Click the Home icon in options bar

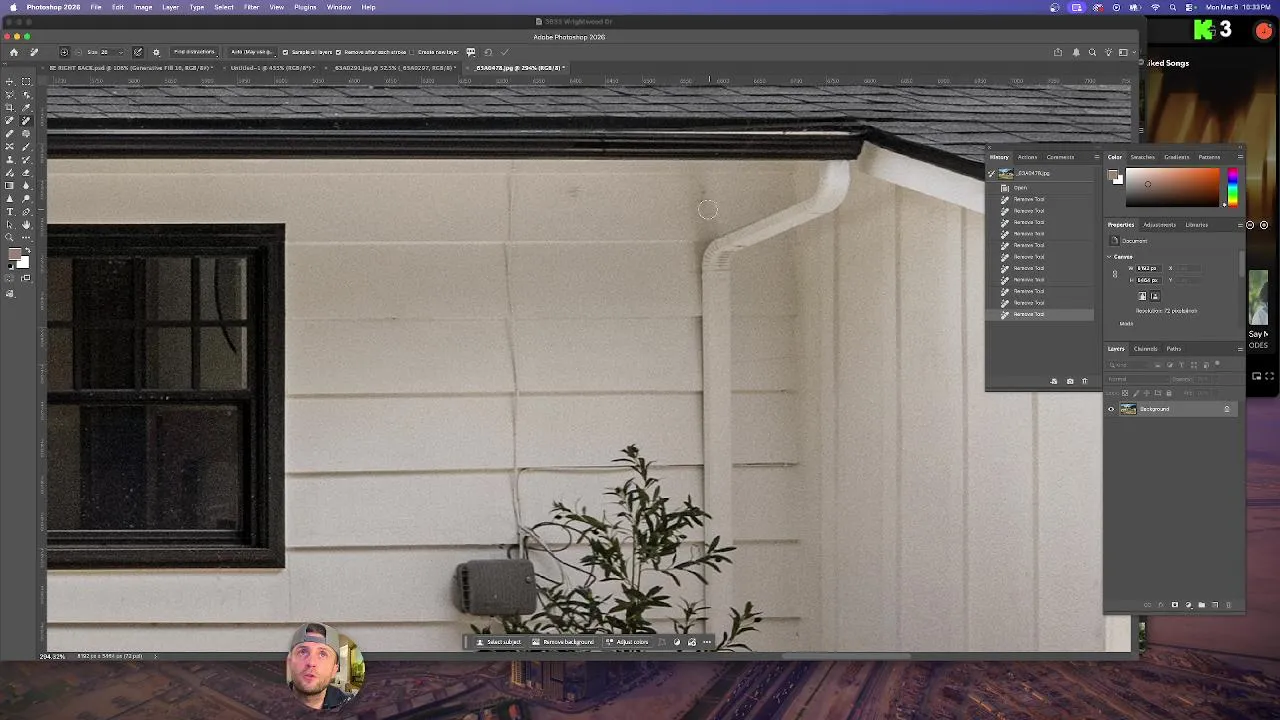(14, 52)
